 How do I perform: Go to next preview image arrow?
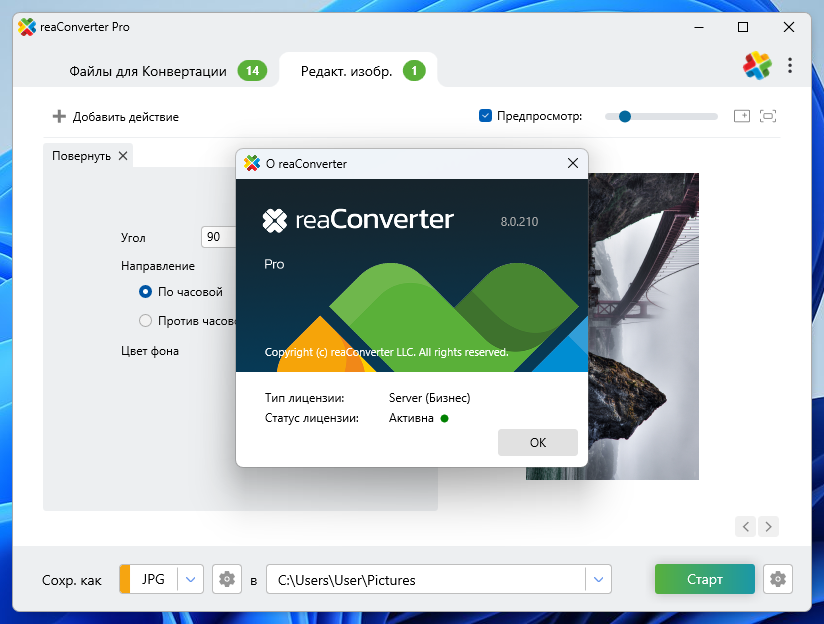pyautogui.click(x=768, y=526)
